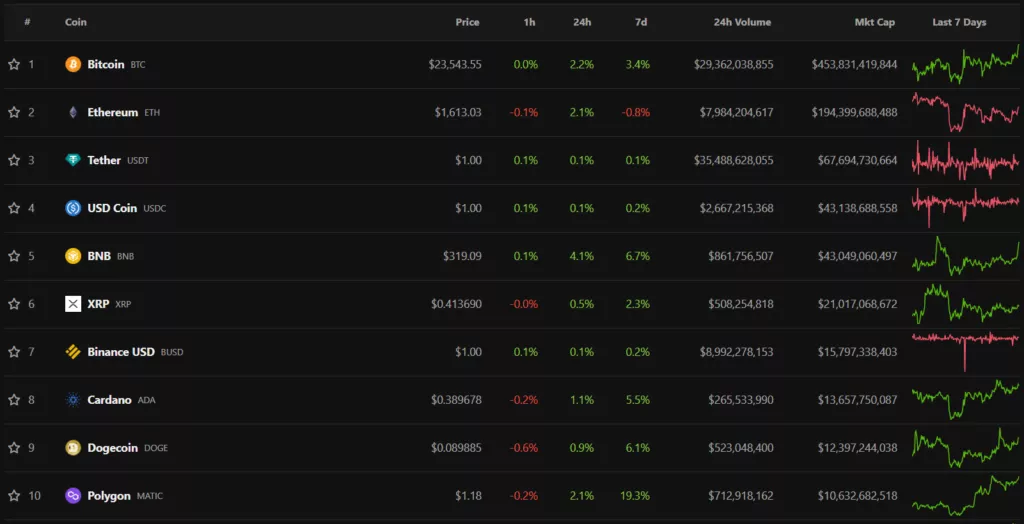This screenshot has width=1024, height=524.
Task: Click Bitcoin price $23,543.55
Action: (x=455, y=65)
